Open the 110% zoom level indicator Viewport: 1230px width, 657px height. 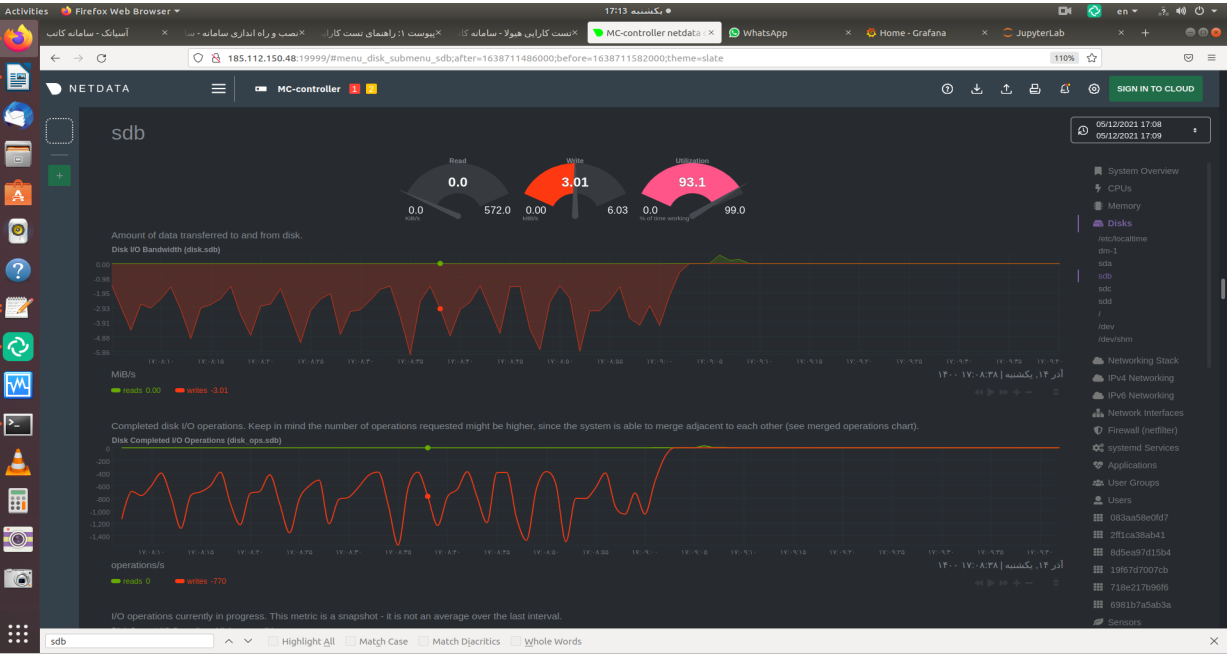[x=1064, y=58]
